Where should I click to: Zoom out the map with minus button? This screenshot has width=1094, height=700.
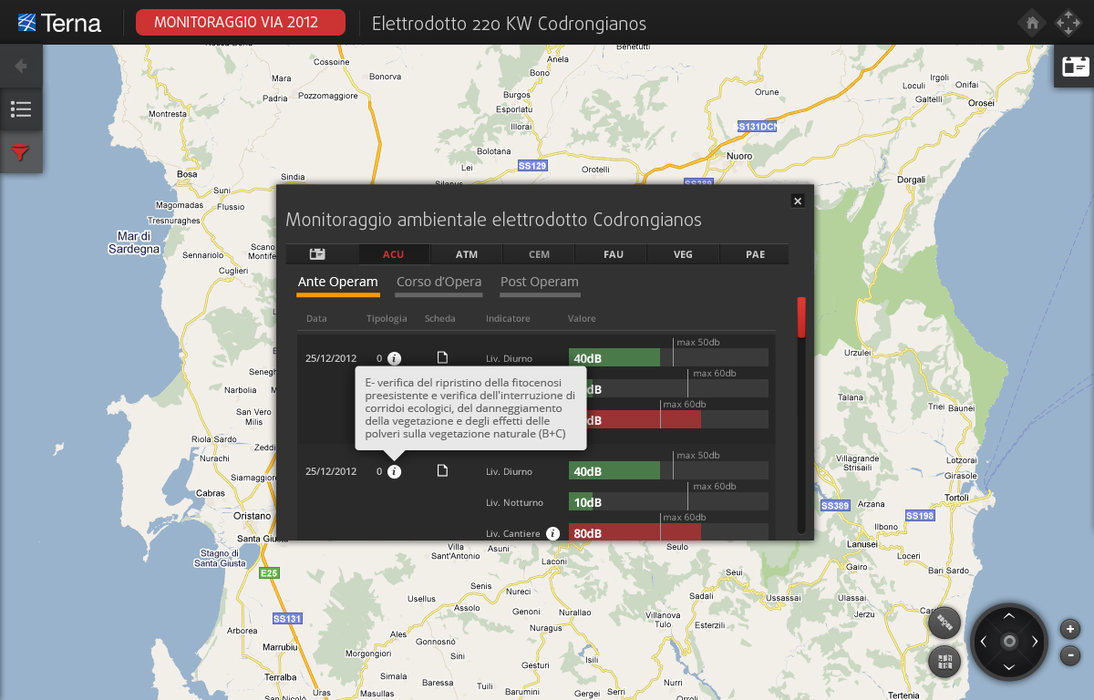1070,656
